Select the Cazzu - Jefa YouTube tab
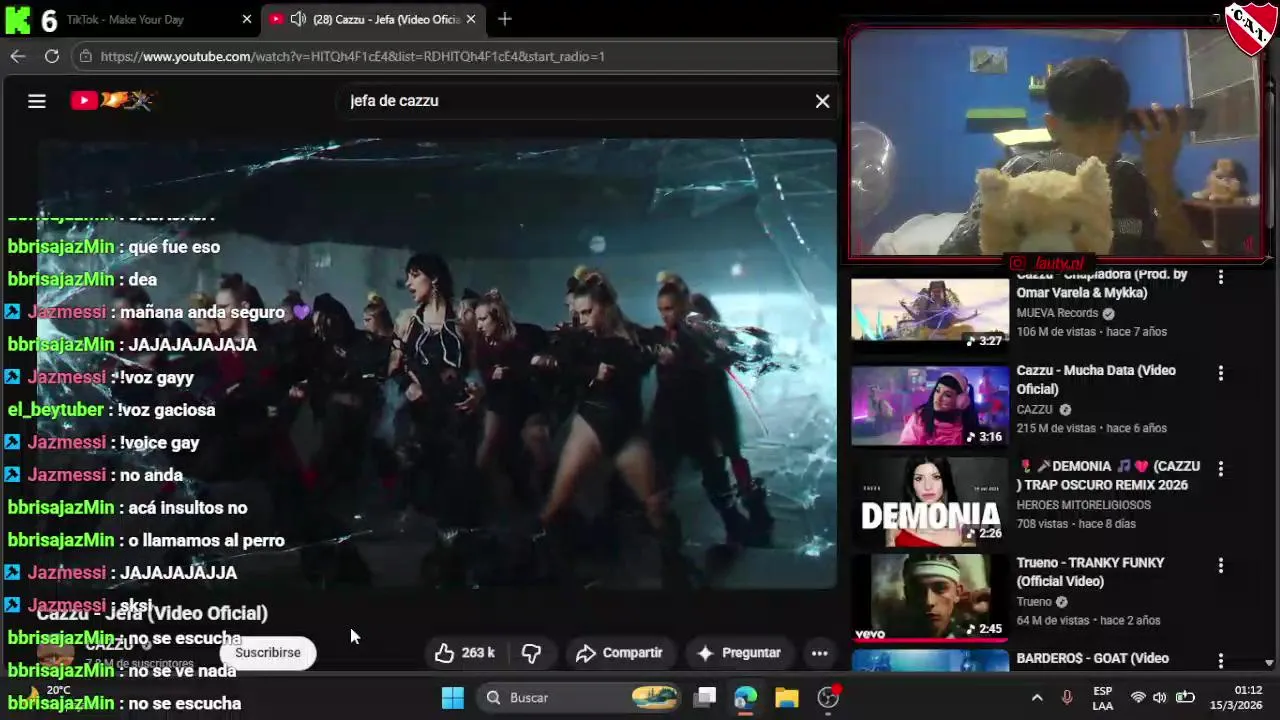1280x720 pixels. pos(374,19)
